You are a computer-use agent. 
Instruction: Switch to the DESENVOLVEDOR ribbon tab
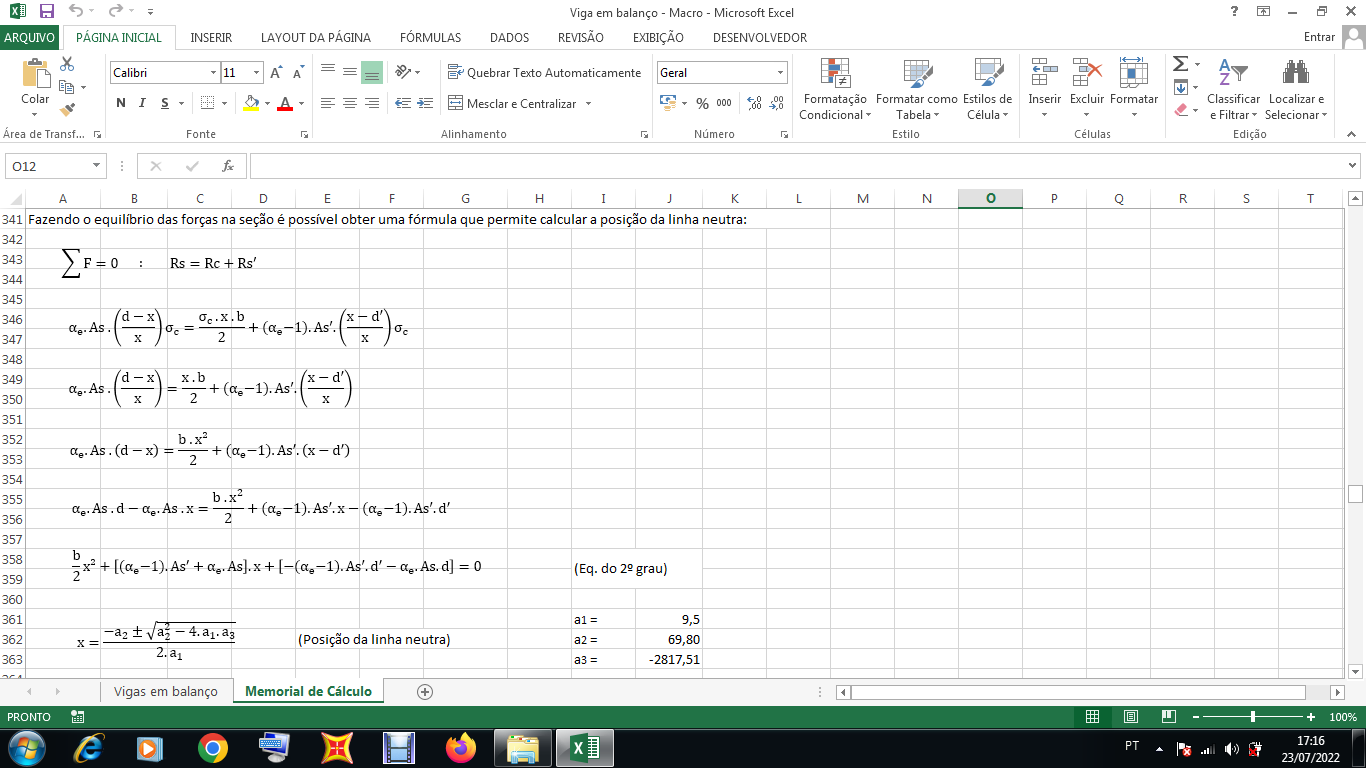760,37
